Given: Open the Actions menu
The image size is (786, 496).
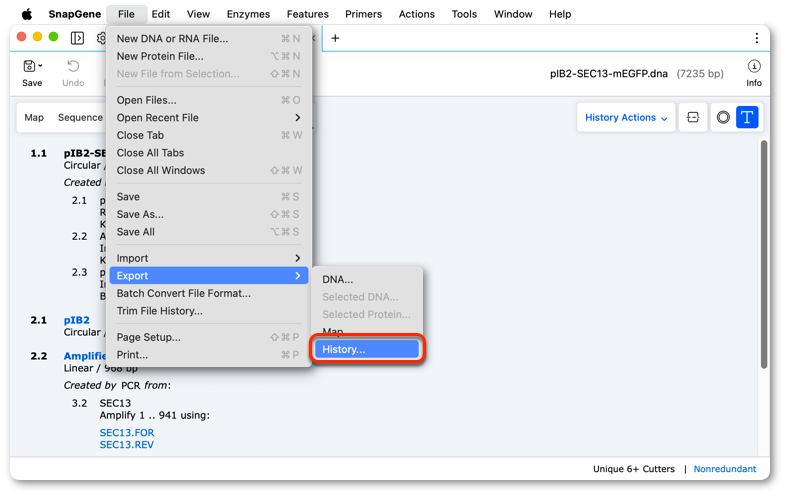Looking at the screenshot, I should [x=417, y=14].
